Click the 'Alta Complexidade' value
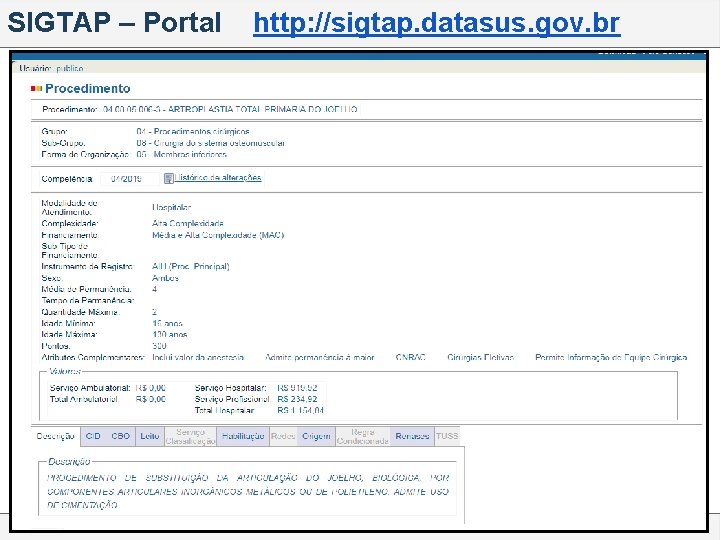This screenshot has width=720, height=540. point(188,224)
